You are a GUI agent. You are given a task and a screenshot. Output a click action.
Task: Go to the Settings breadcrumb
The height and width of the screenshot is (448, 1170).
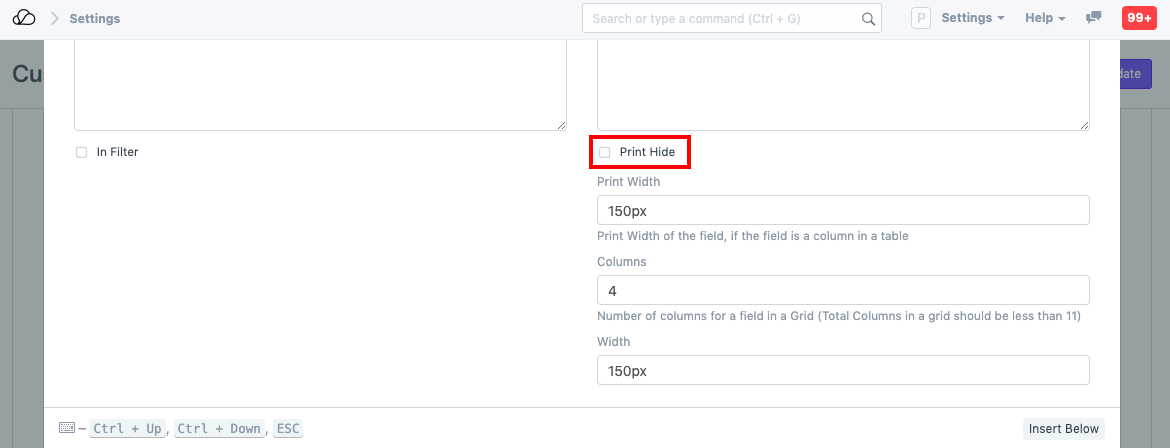point(95,18)
